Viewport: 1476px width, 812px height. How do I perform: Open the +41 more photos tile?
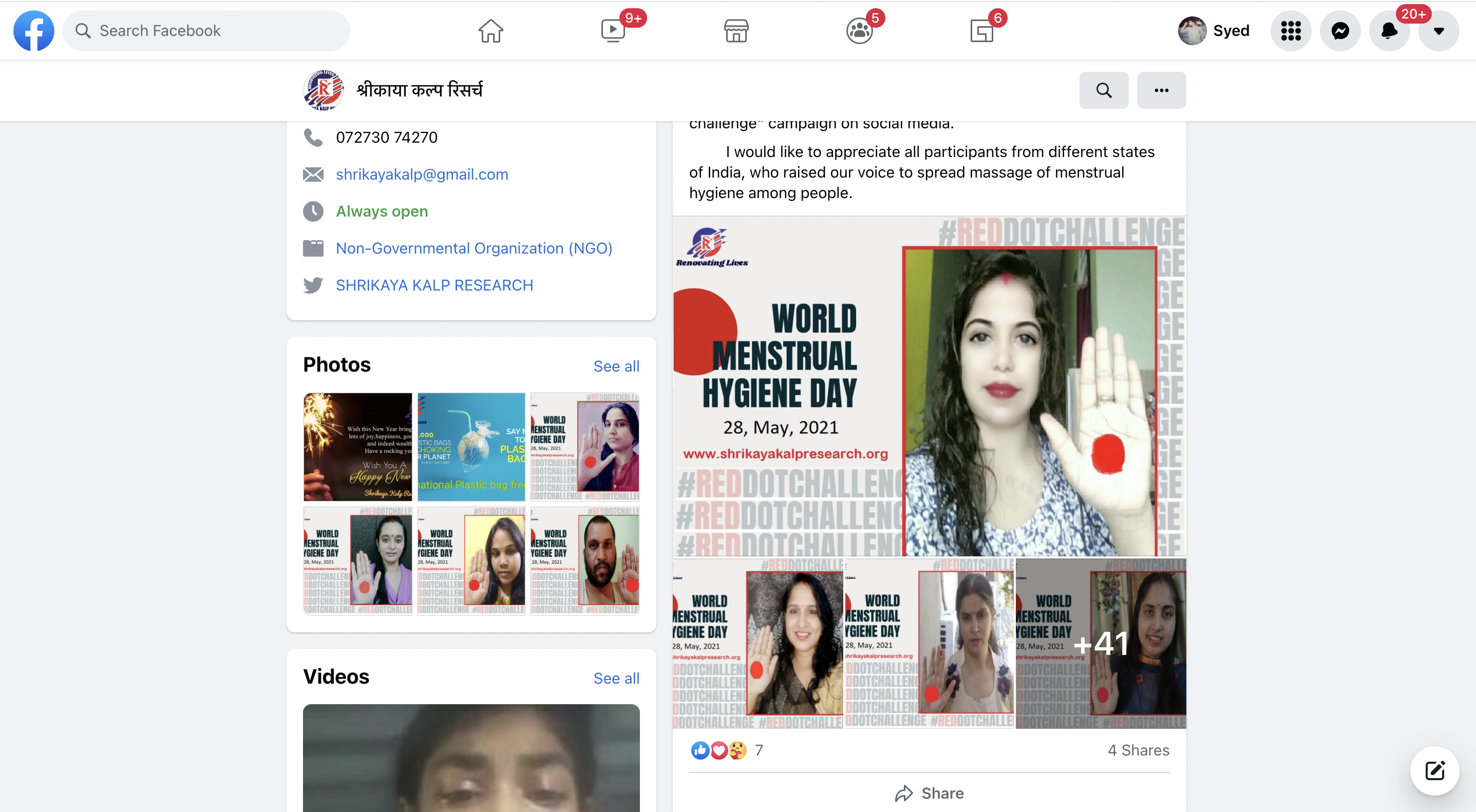1100,643
